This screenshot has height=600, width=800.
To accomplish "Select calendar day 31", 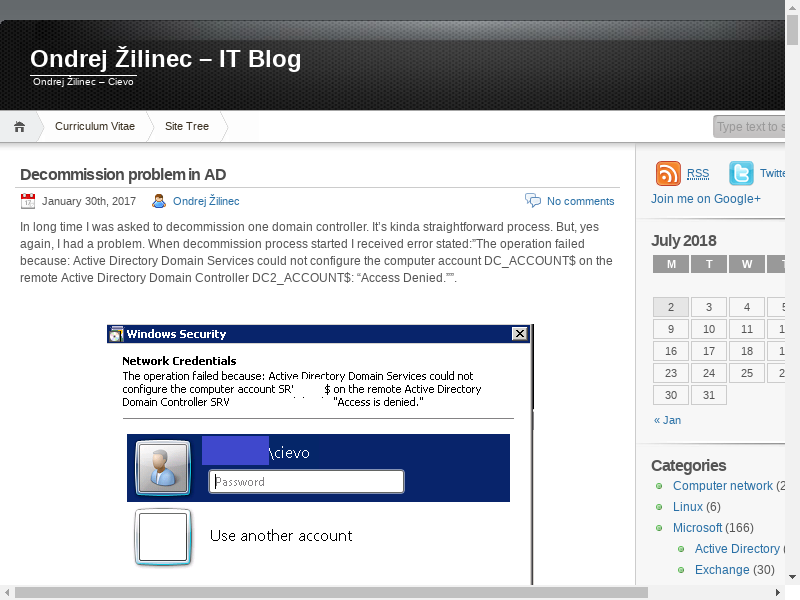I will coord(709,395).
